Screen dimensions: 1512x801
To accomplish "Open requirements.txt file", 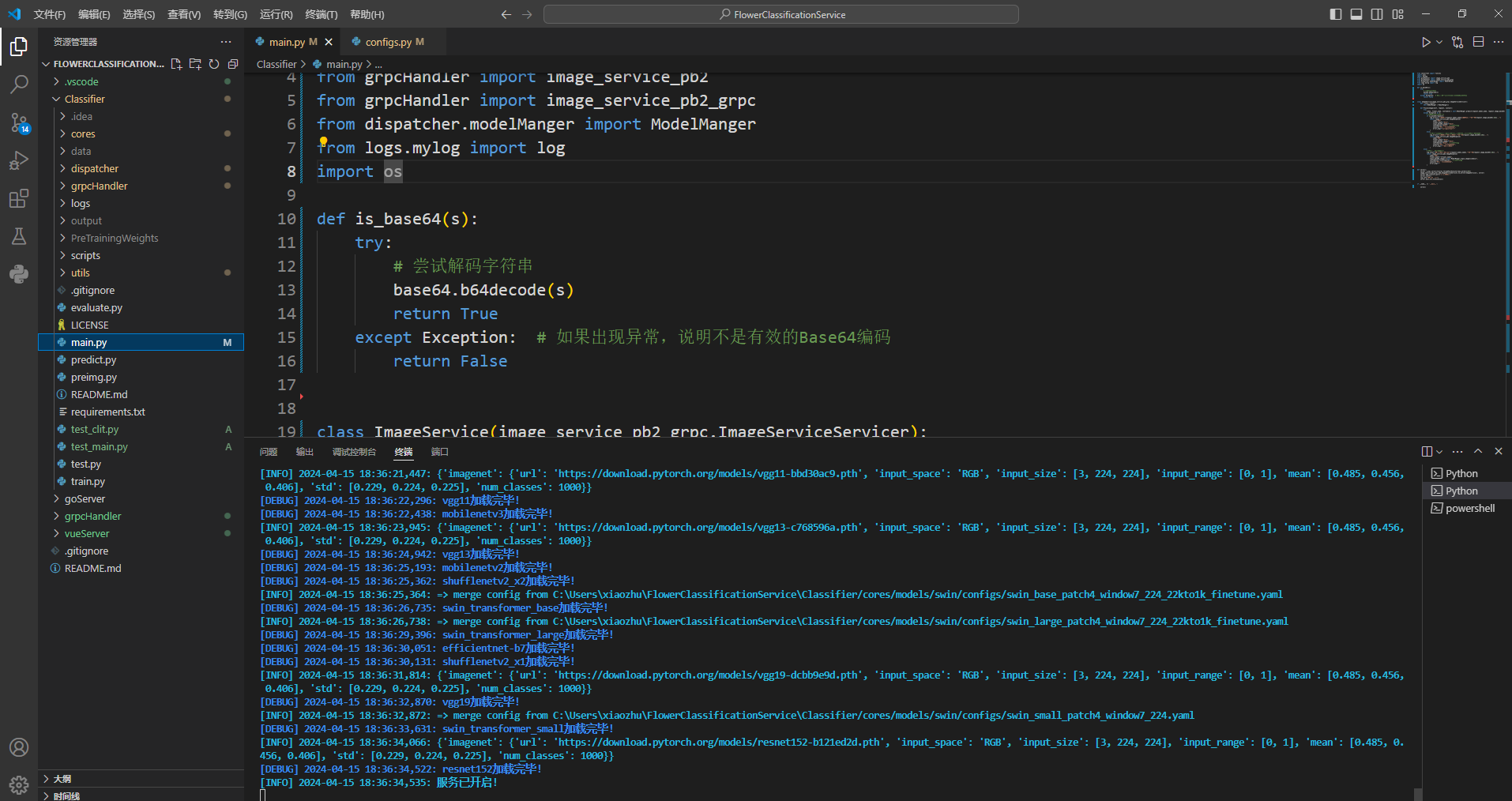I will (x=141, y=412).
